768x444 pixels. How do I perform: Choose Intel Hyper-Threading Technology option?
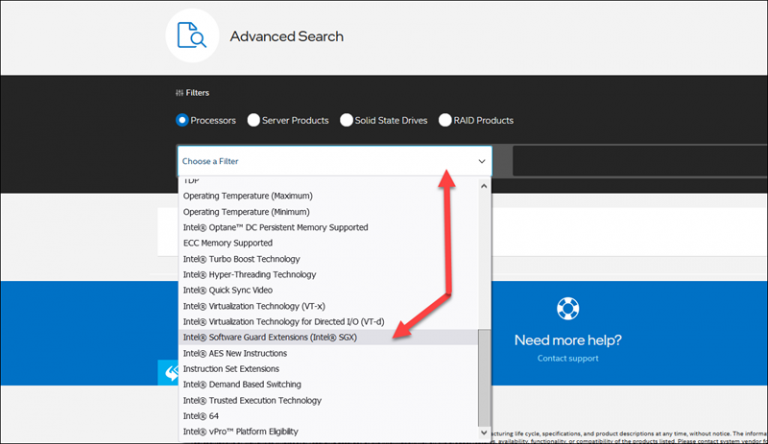249,274
